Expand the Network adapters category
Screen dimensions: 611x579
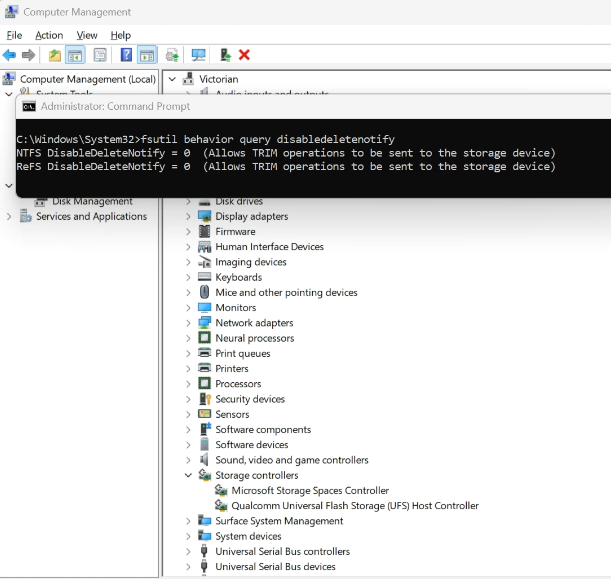pyautogui.click(x=188, y=323)
